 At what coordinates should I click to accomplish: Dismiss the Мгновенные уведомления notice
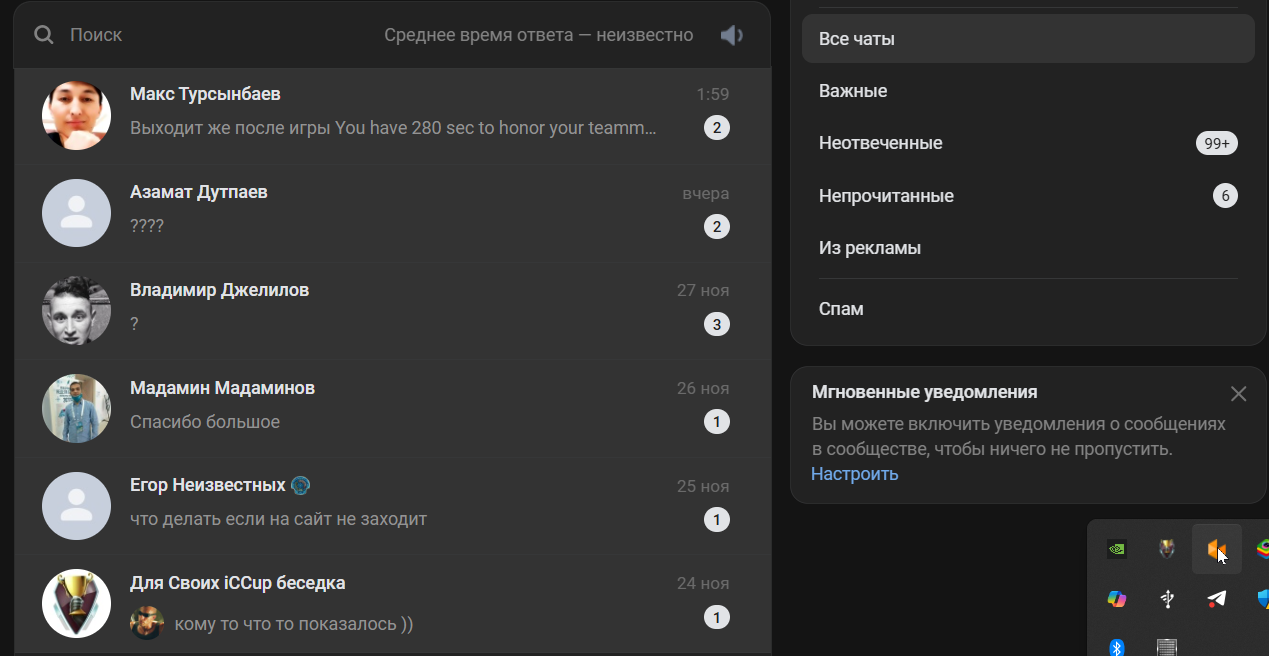pos(1238,394)
